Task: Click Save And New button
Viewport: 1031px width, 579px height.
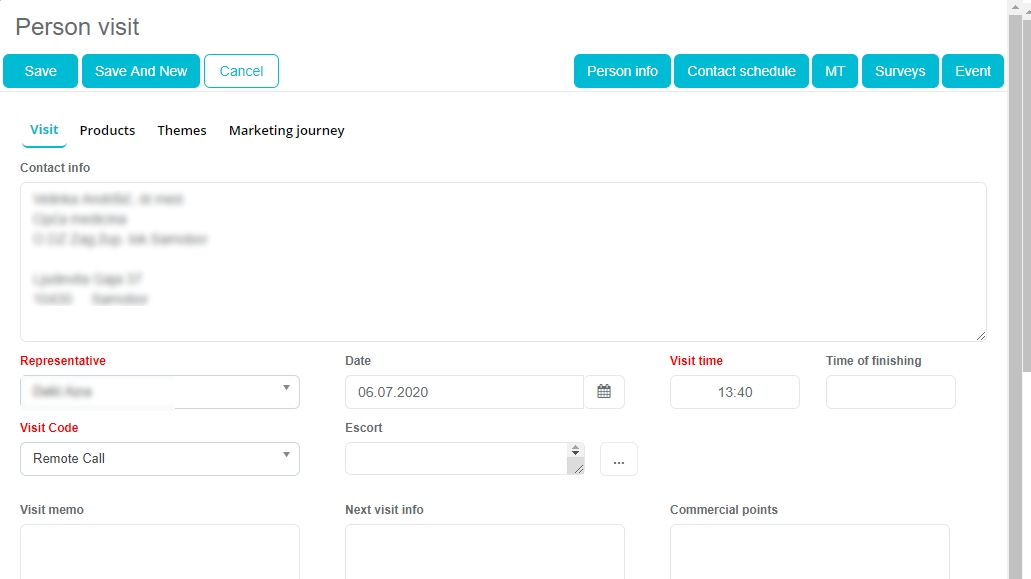Action: pos(141,71)
